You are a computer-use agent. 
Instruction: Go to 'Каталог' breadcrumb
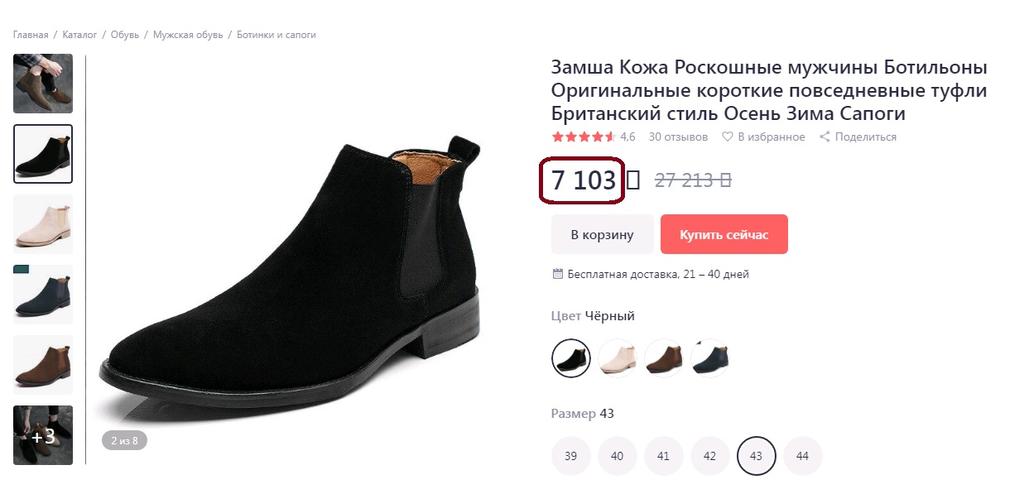point(80,35)
